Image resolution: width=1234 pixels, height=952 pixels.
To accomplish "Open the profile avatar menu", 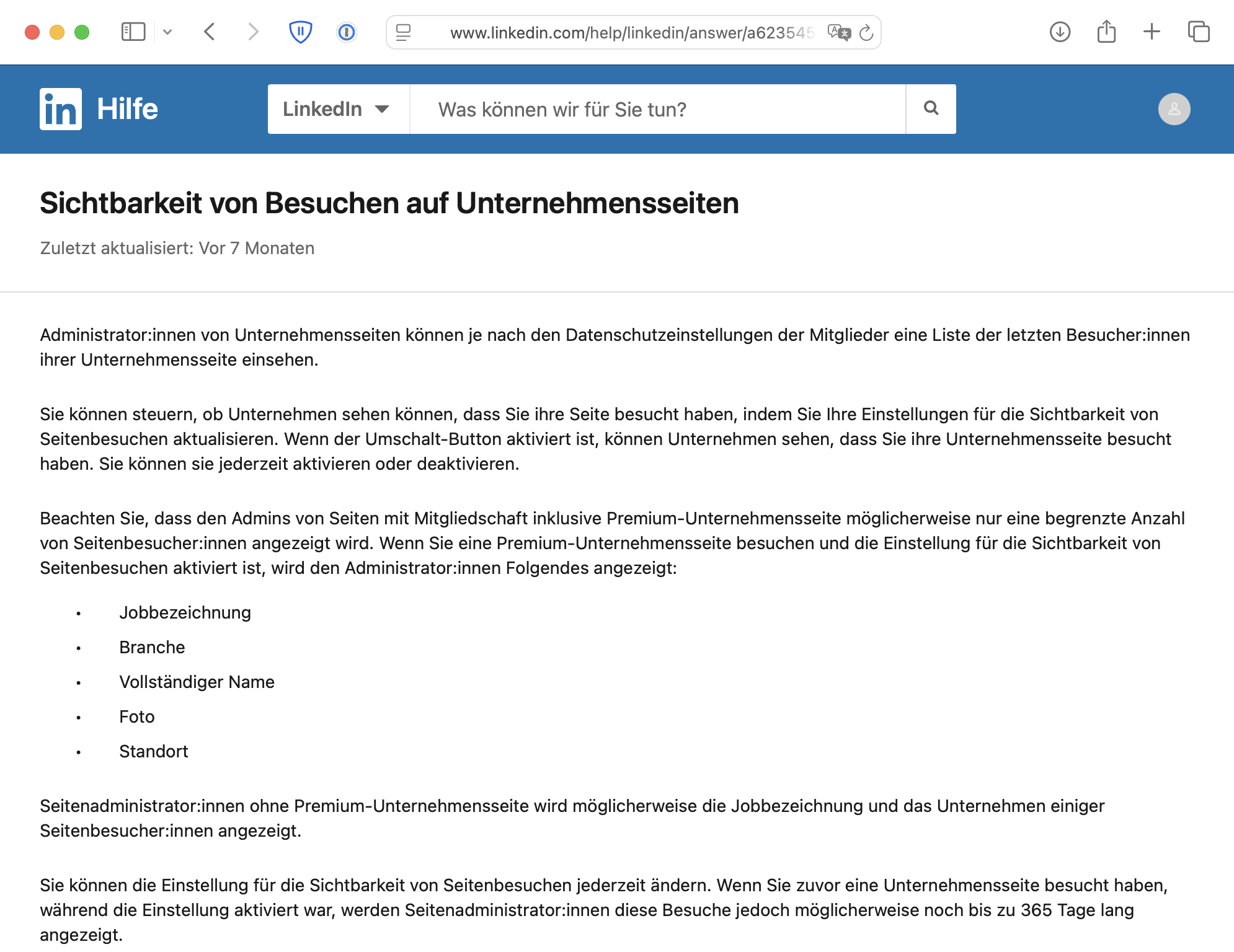I will [1174, 109].
